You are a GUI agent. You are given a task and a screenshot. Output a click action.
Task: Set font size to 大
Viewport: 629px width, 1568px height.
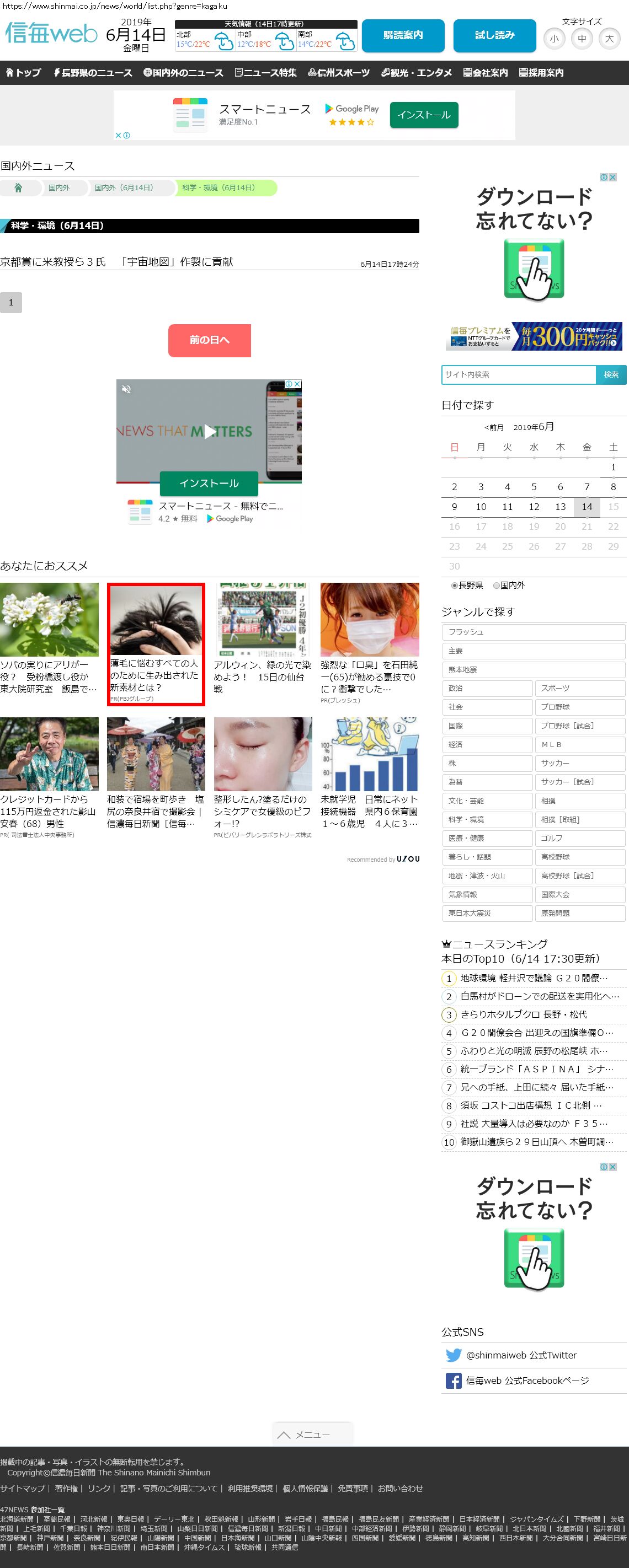610,39
